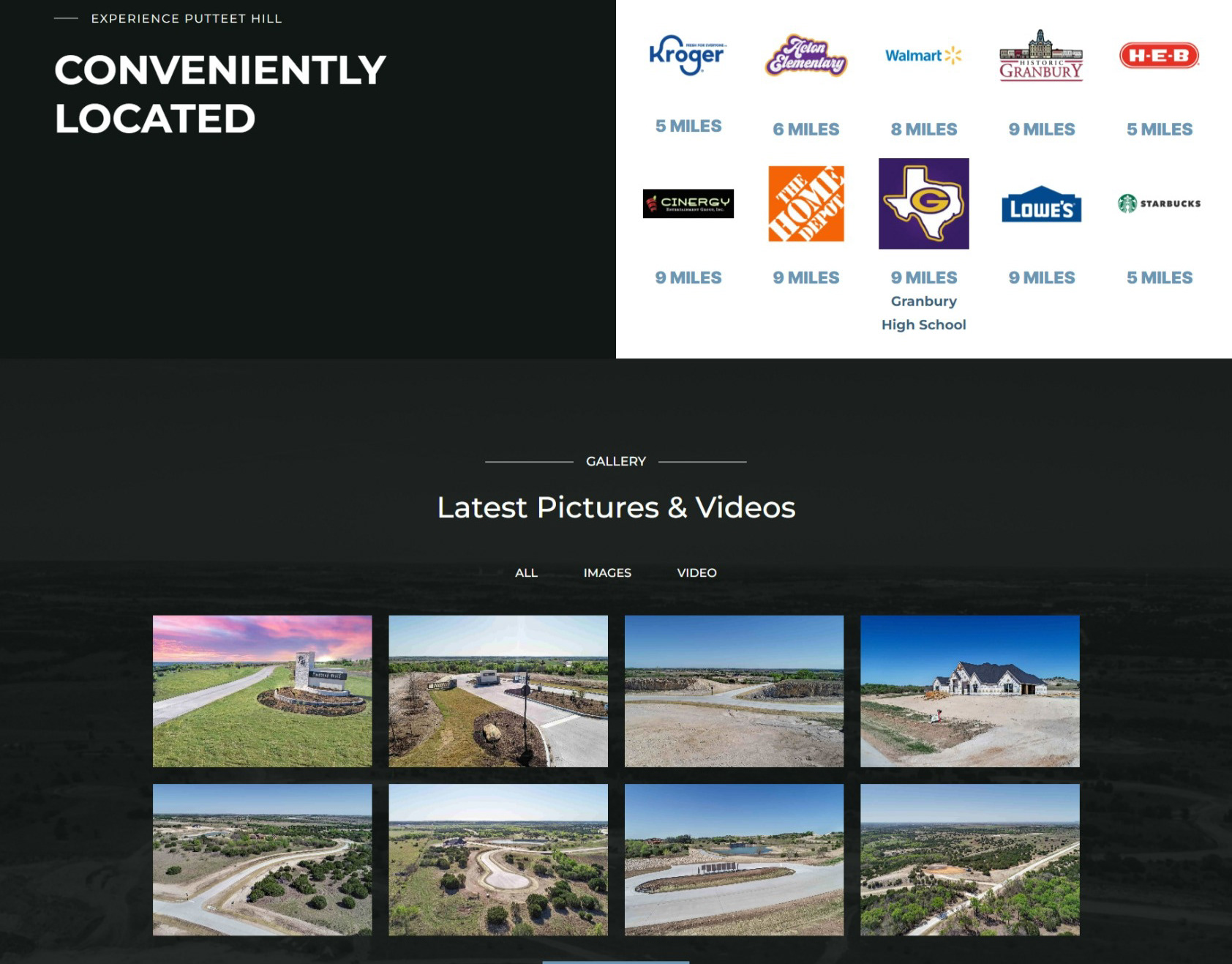Click the Latest Pictures & Videos heading
Viewport: 1232px width, 964px height.
616,507
